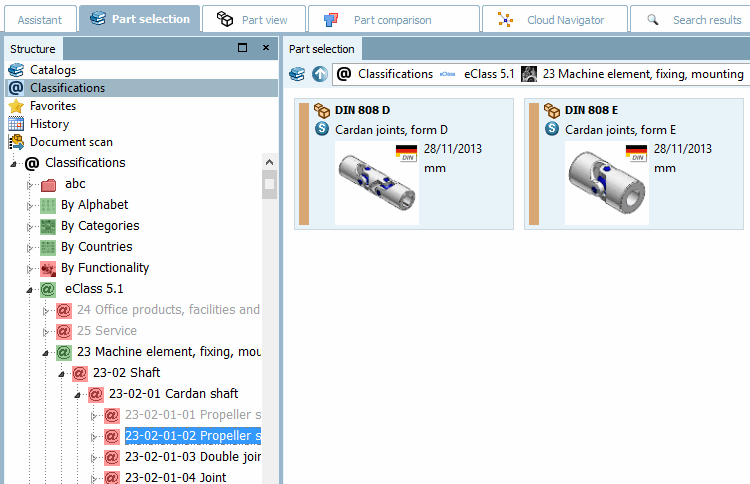Switch to the Cloud Navigator tab
Image resolution: width=750 pixels, height=484 pixels.
tap(554, 20)
